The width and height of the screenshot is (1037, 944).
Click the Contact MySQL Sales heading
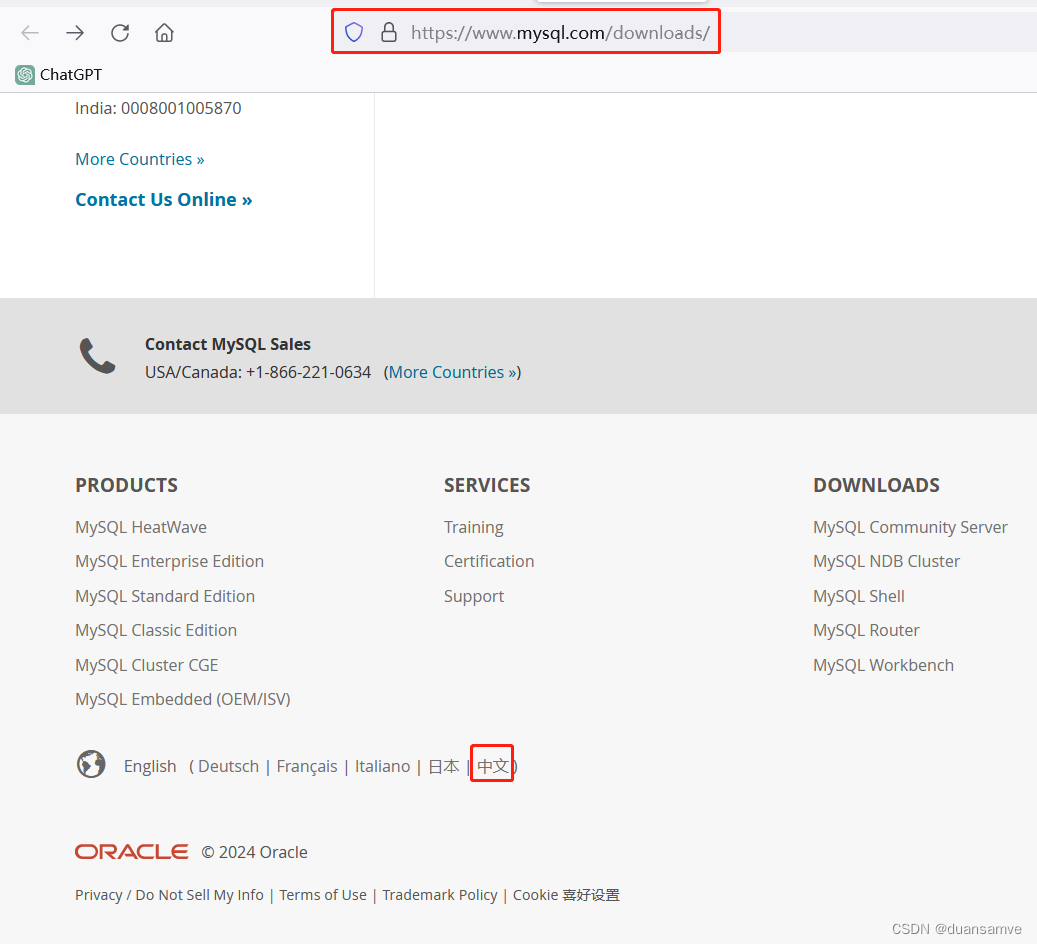(x=228, y=344)
